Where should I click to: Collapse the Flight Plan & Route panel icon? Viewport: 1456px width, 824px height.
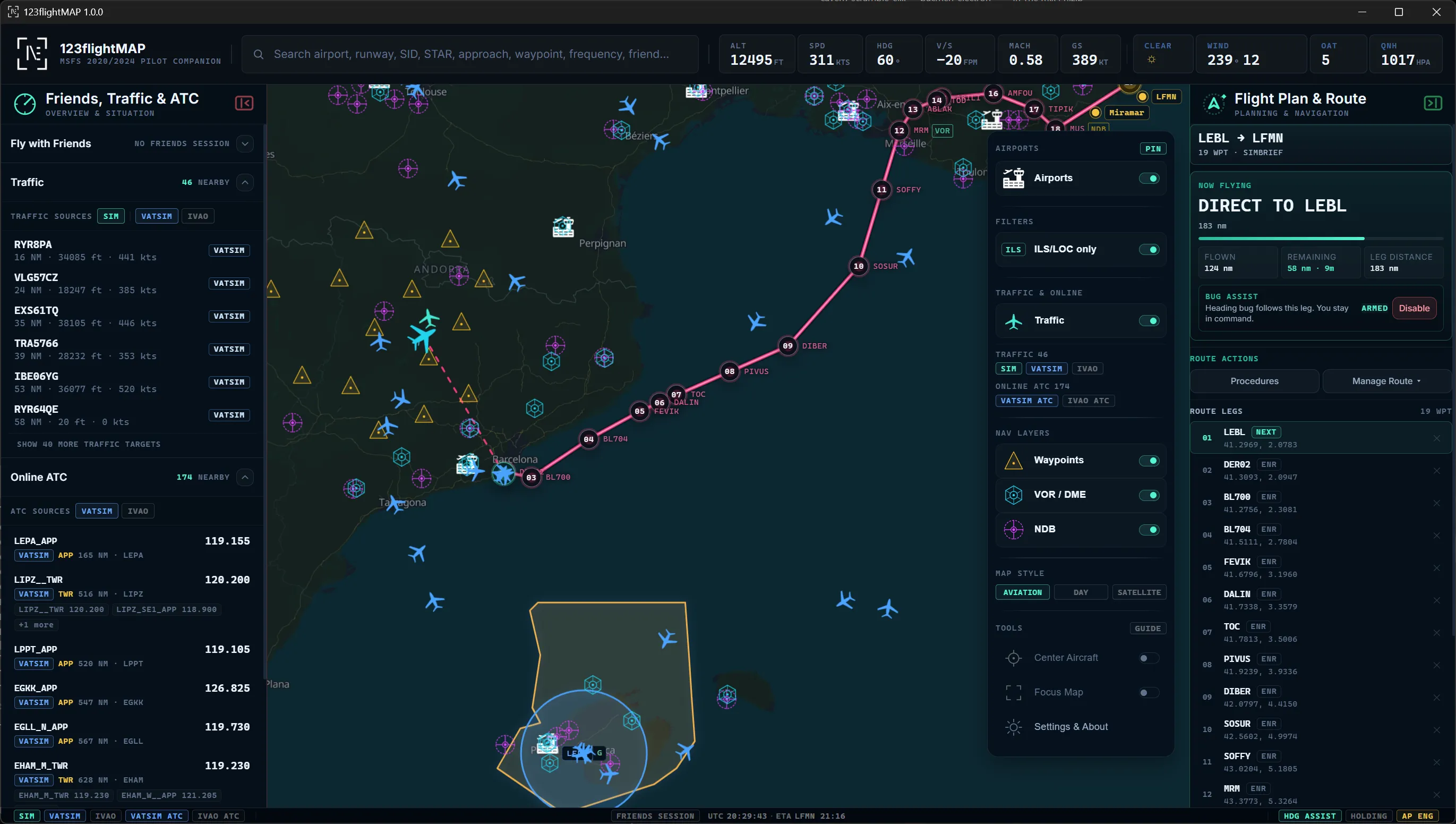click(x=1433, y=103)
